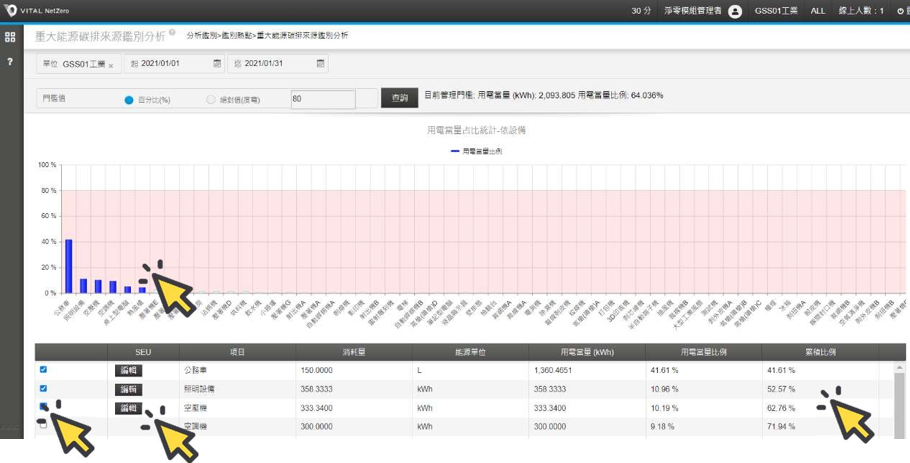The width and height of the screenshot is (910, 463).
Task: Select the 絕對值(度電) radio button
Action: 210,100
